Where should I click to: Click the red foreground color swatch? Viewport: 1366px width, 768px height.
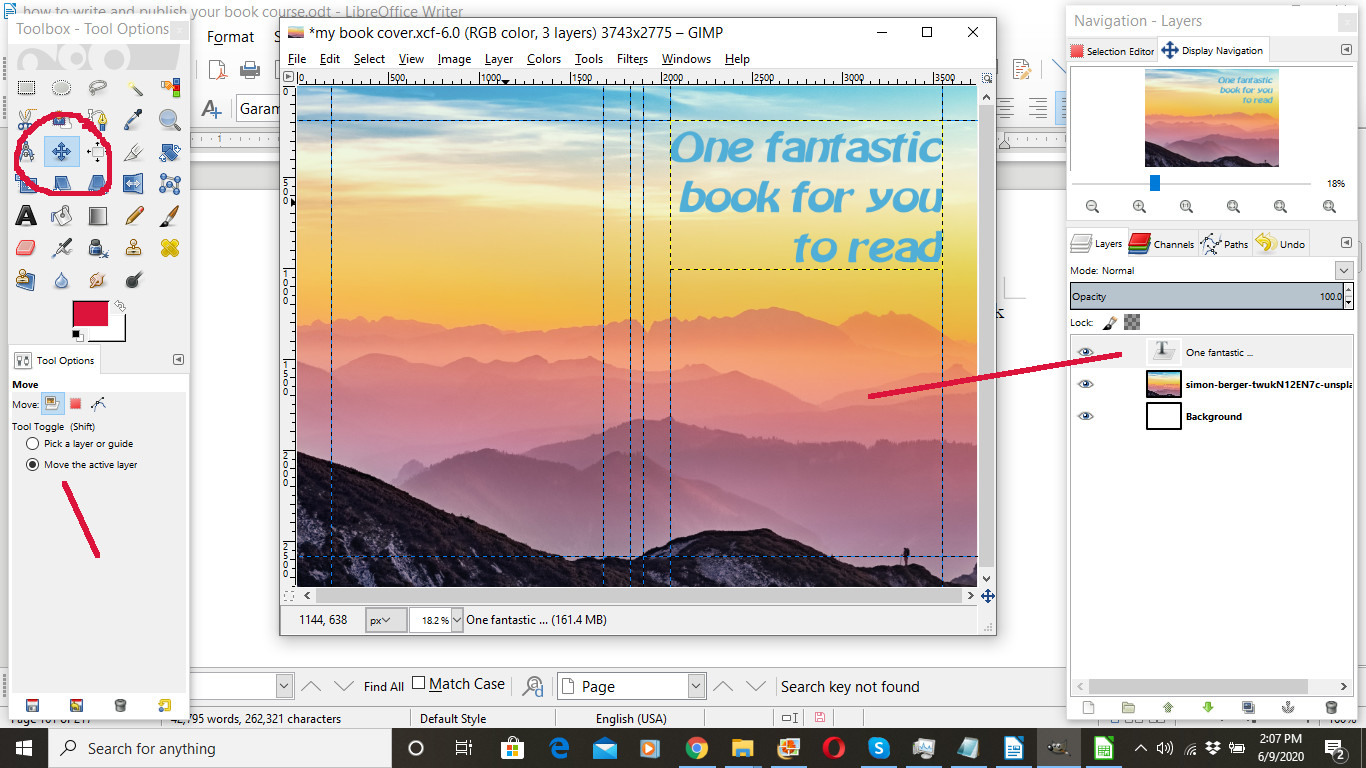(x=90, y=314)
